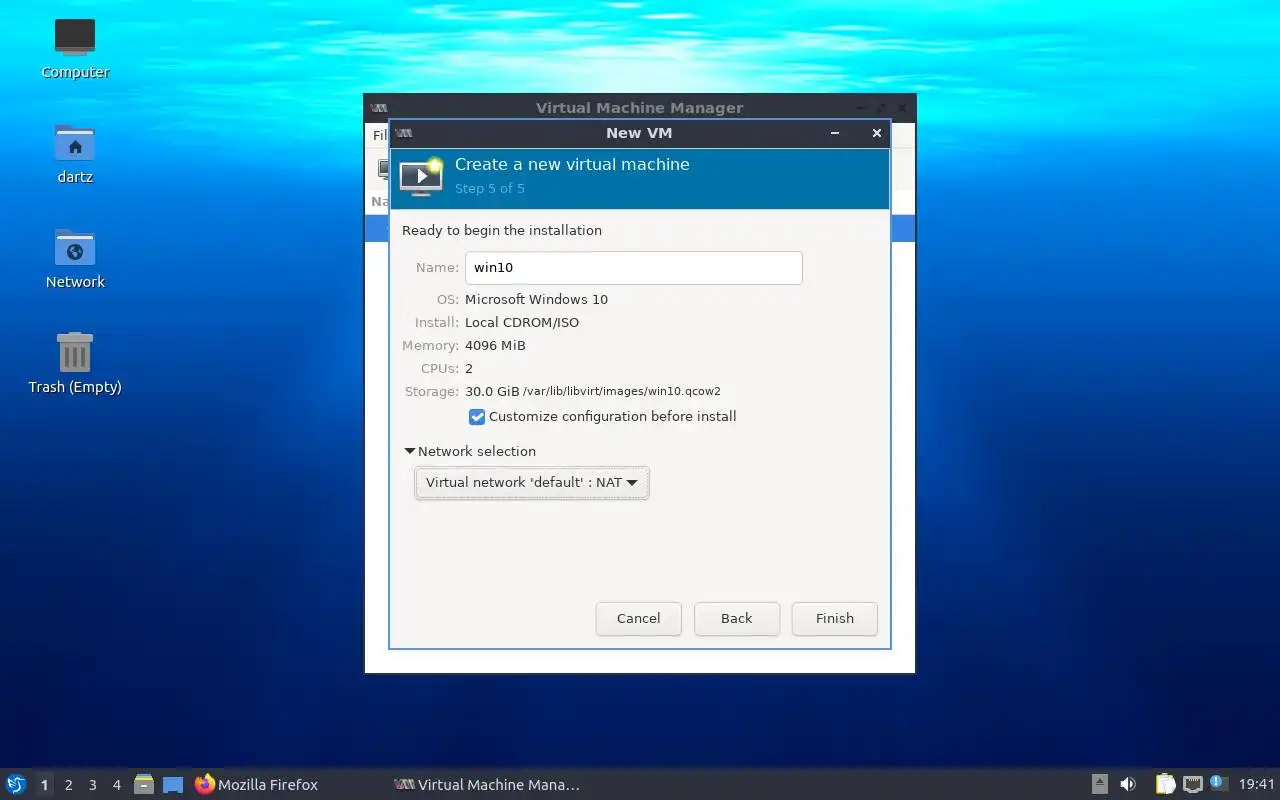Click the New VM monitor icon in header
1280x800 pixels.
click(421, 176)
